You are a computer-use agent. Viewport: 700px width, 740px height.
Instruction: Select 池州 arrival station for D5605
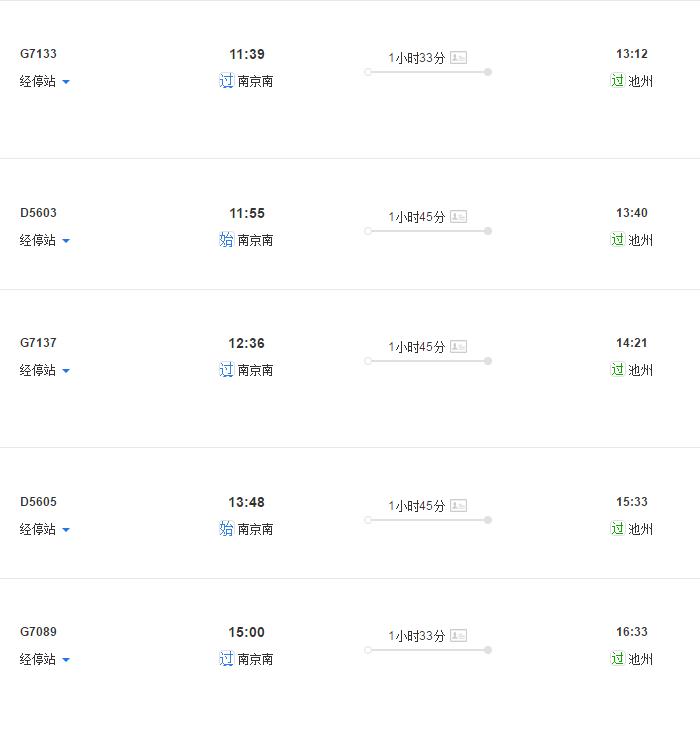pos(641,529)
